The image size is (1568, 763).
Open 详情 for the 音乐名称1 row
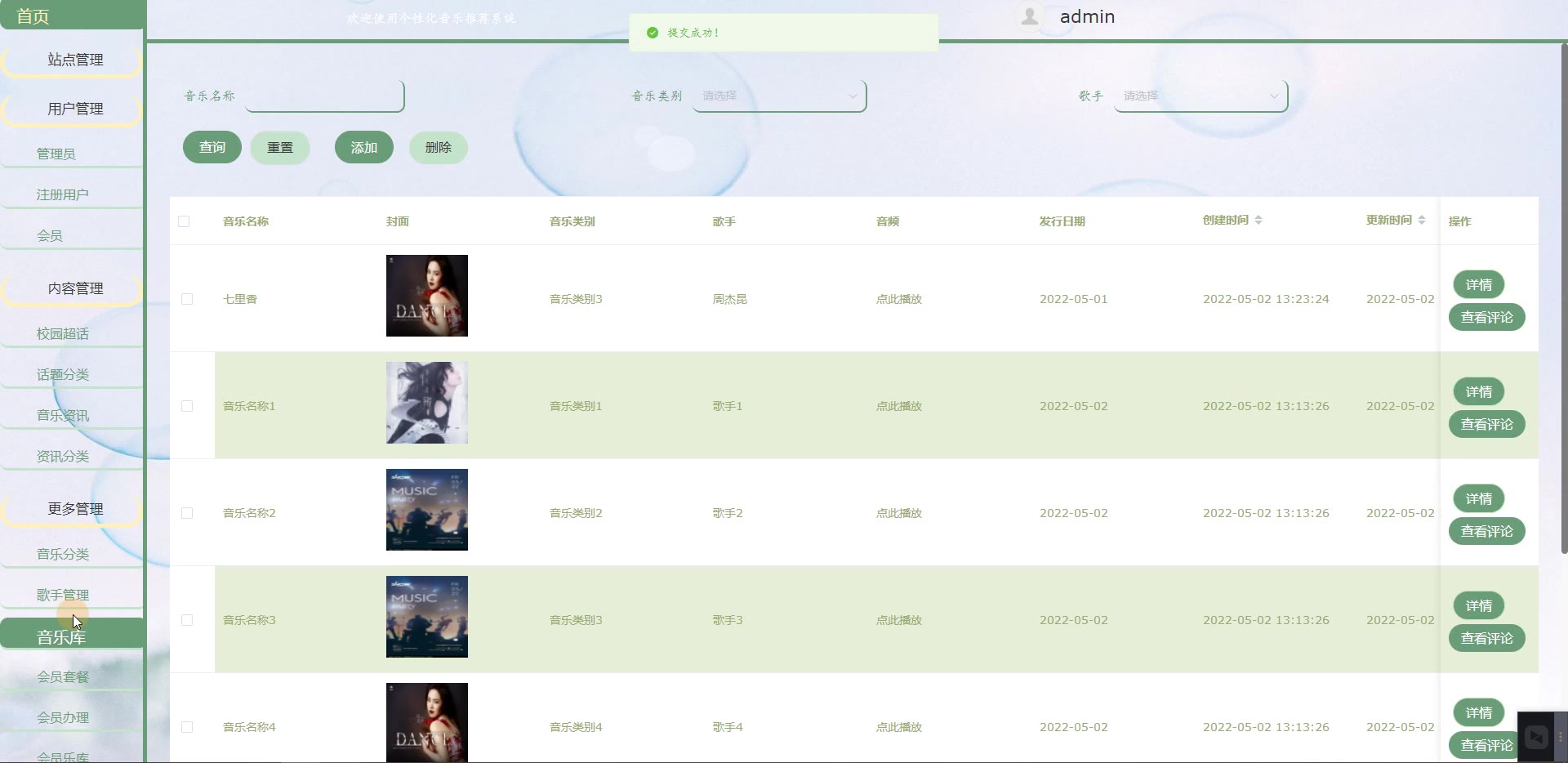(1479, 391)
